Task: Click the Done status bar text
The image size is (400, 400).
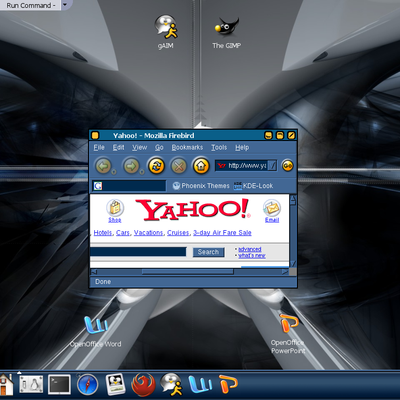Action: 103,282
